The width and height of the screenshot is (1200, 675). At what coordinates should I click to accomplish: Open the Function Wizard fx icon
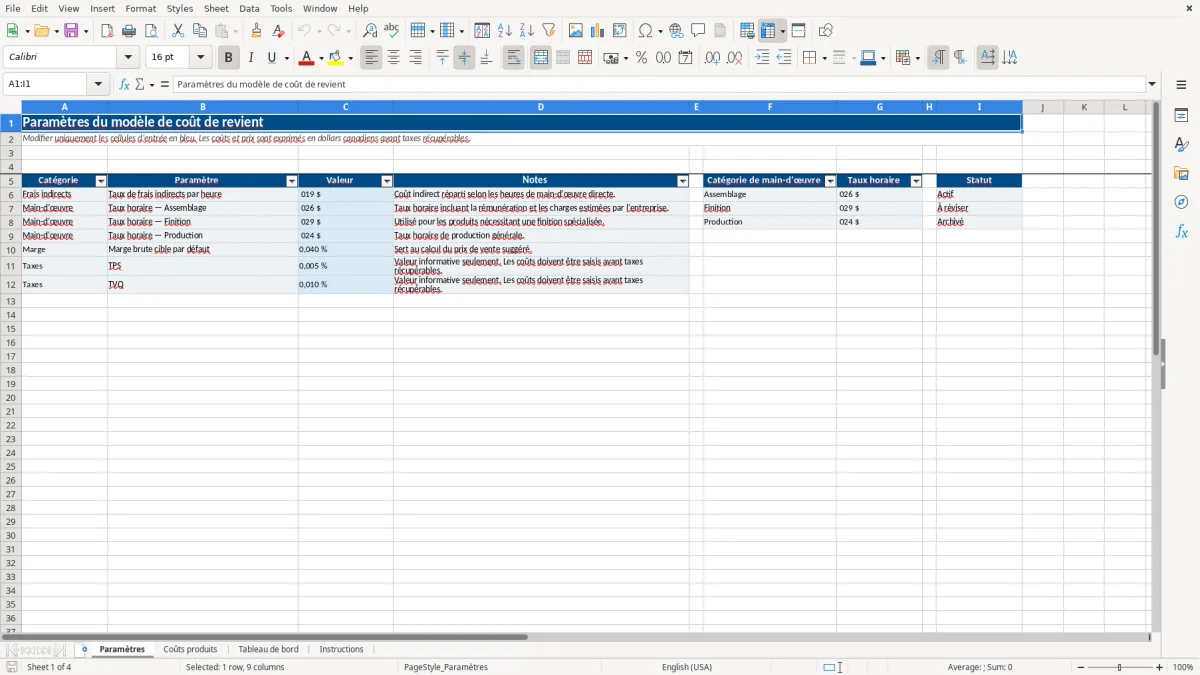tap(124, 85)
